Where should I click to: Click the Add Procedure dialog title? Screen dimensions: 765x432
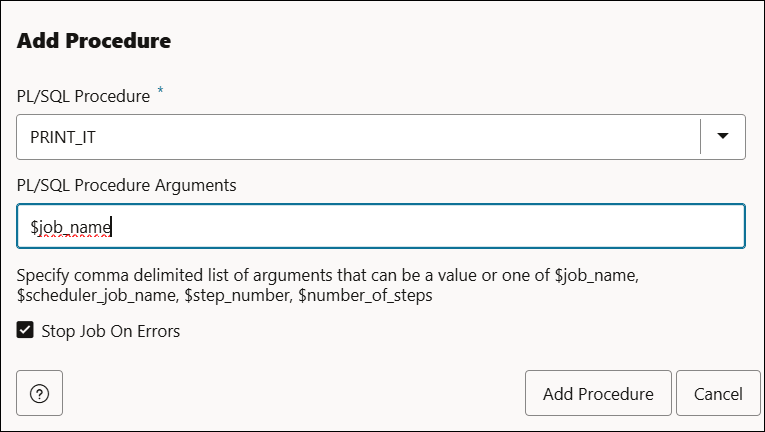click(x=94, y=41)
